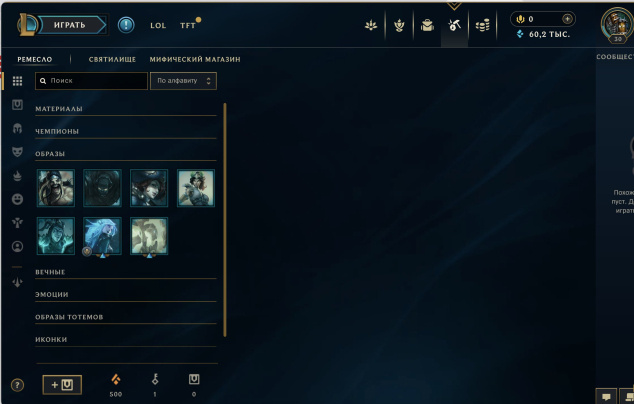Filter loot by champion helmet icon
Viewport: 634px width, 404px height.
[x=17, y=129]
